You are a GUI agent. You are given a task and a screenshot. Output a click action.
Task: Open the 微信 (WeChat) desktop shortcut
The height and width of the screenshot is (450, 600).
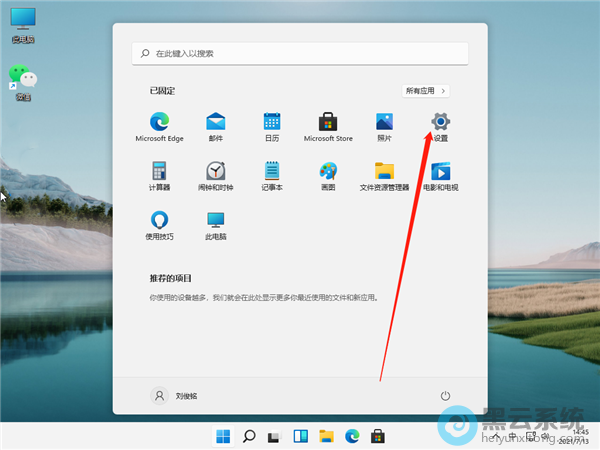click(x=22, y=80)
